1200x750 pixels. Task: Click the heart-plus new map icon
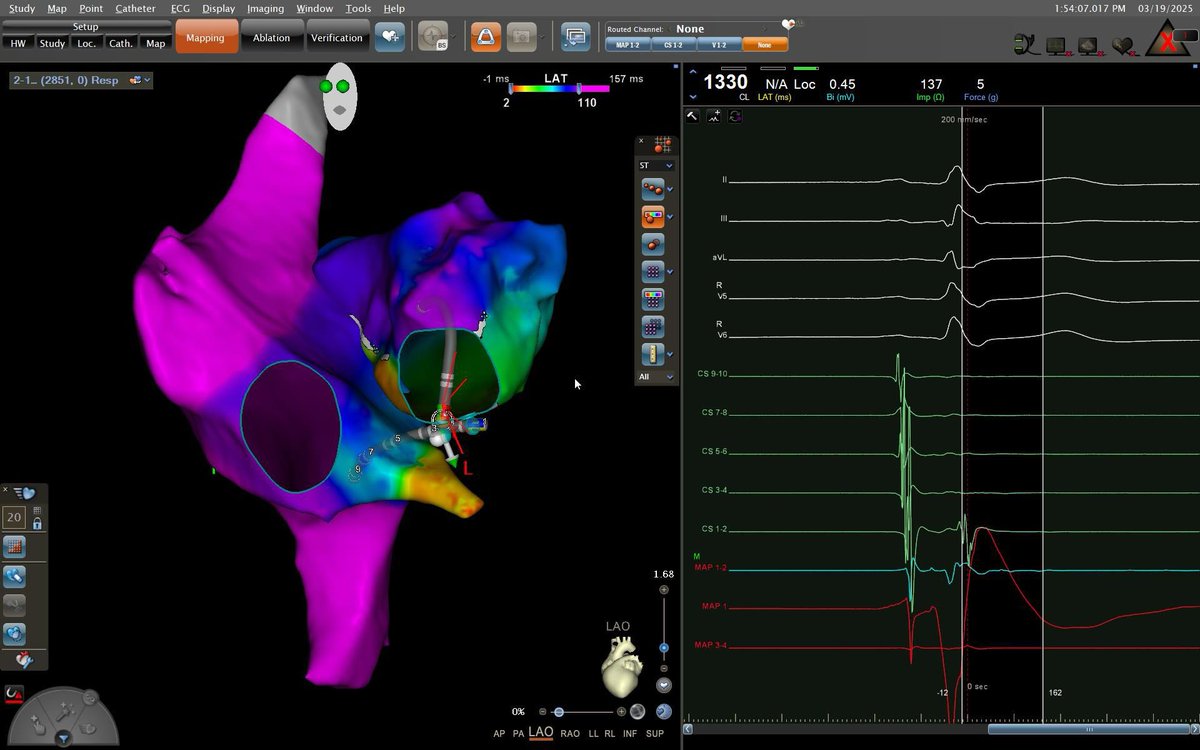pyautogui.click(x=389, y=37)
